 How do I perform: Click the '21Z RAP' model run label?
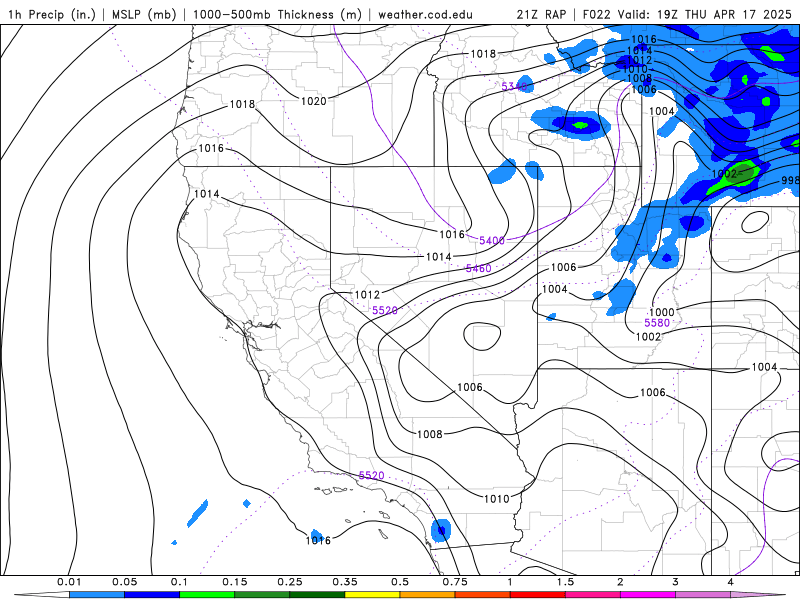(x=541, y=14)
